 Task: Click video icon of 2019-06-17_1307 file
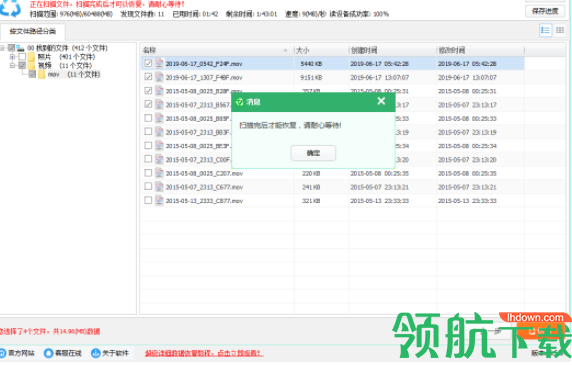pos(159,77)
